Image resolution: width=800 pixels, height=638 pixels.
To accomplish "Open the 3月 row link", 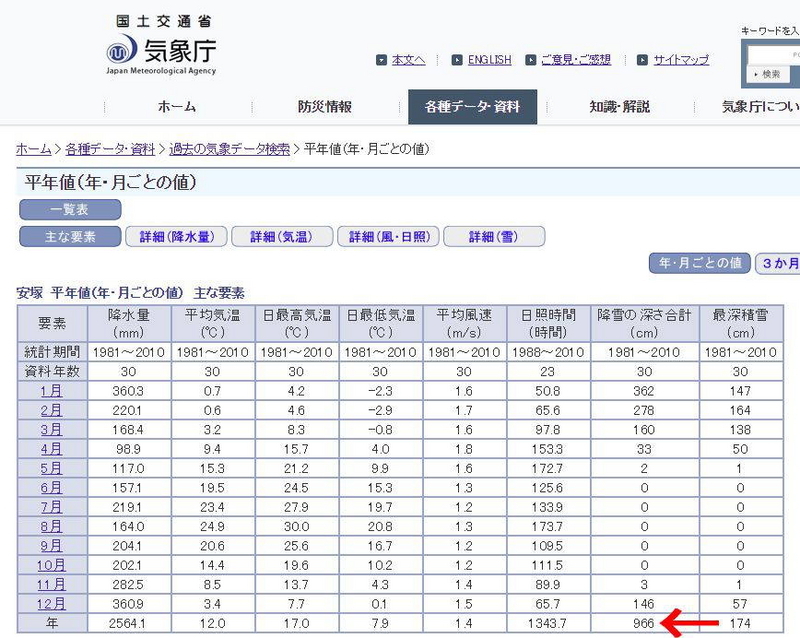I will 52,430.
